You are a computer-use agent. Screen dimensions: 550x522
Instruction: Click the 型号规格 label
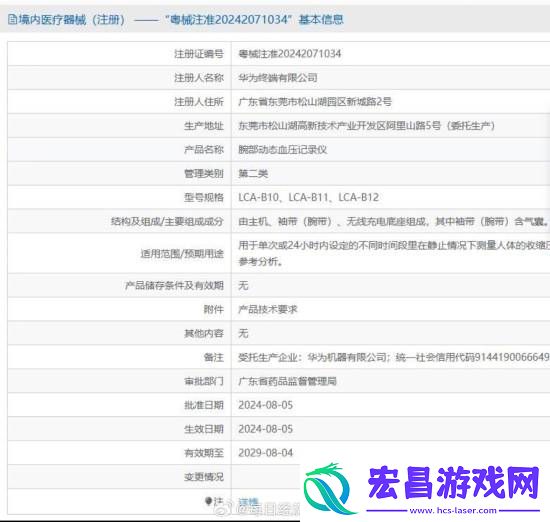pos(204,197)
